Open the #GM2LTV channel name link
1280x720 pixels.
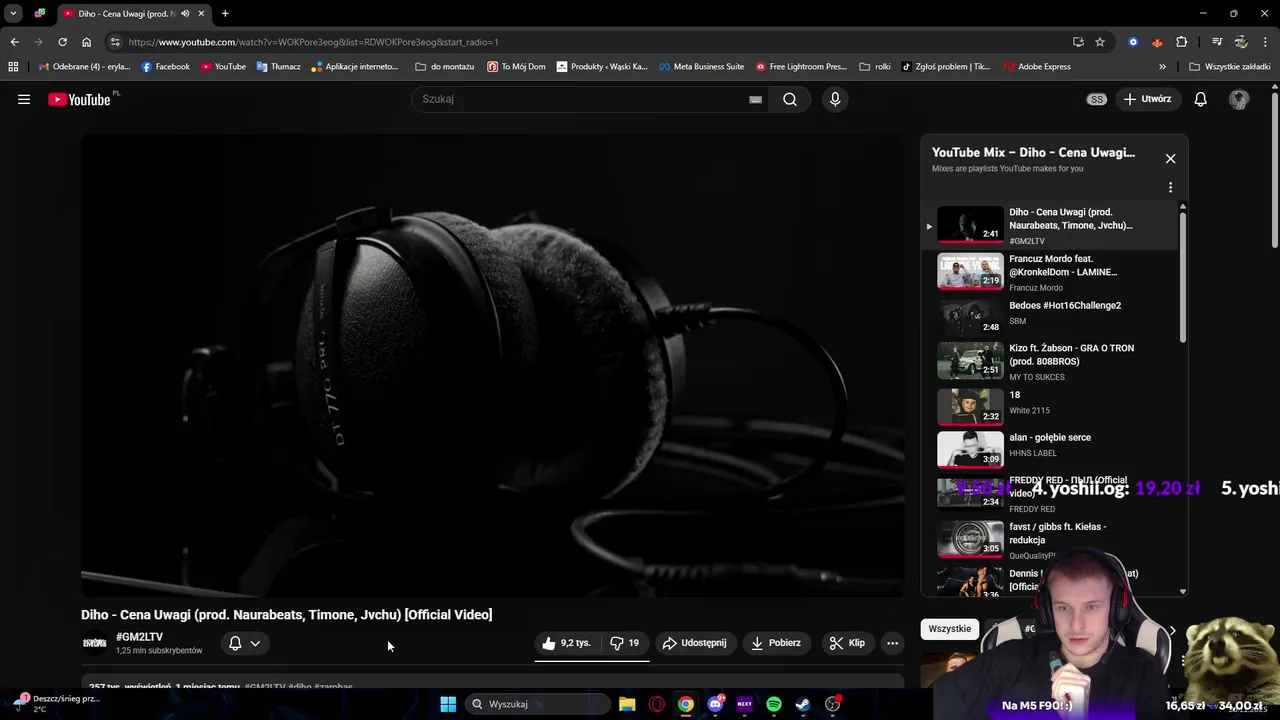(x=139, y=637)
